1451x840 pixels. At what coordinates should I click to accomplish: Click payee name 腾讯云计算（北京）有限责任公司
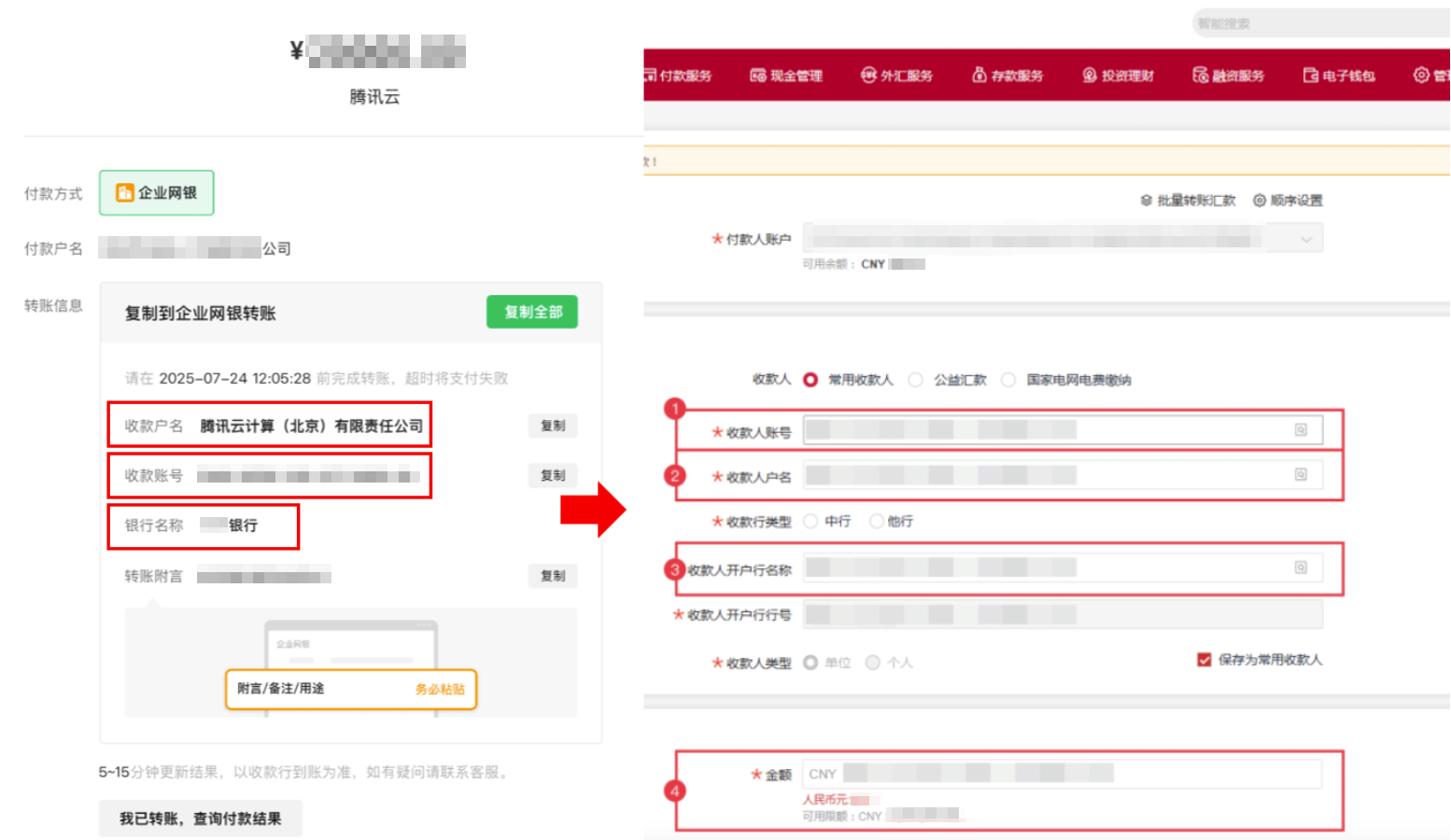coord(312,426)
